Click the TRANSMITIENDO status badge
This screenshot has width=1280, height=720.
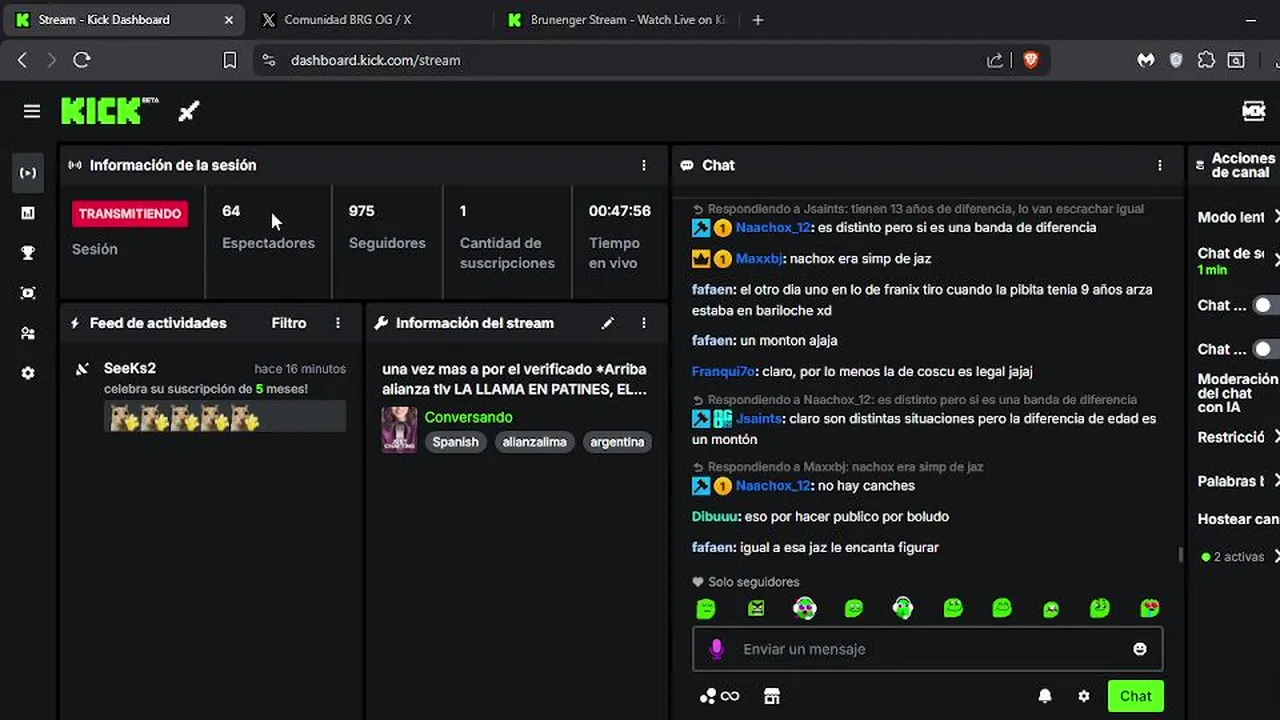click(x=130, y=214)
